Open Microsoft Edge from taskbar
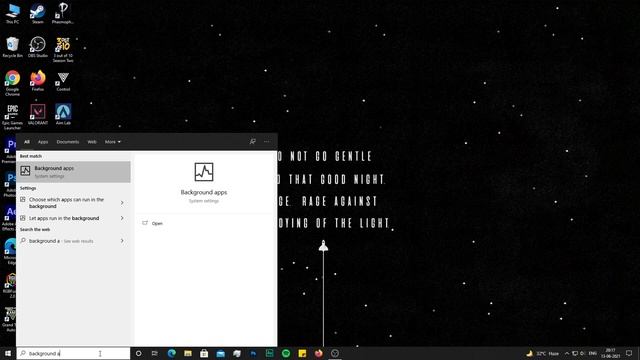The width and height of the screenshot is (640, 360). click(x=171, y=353)
